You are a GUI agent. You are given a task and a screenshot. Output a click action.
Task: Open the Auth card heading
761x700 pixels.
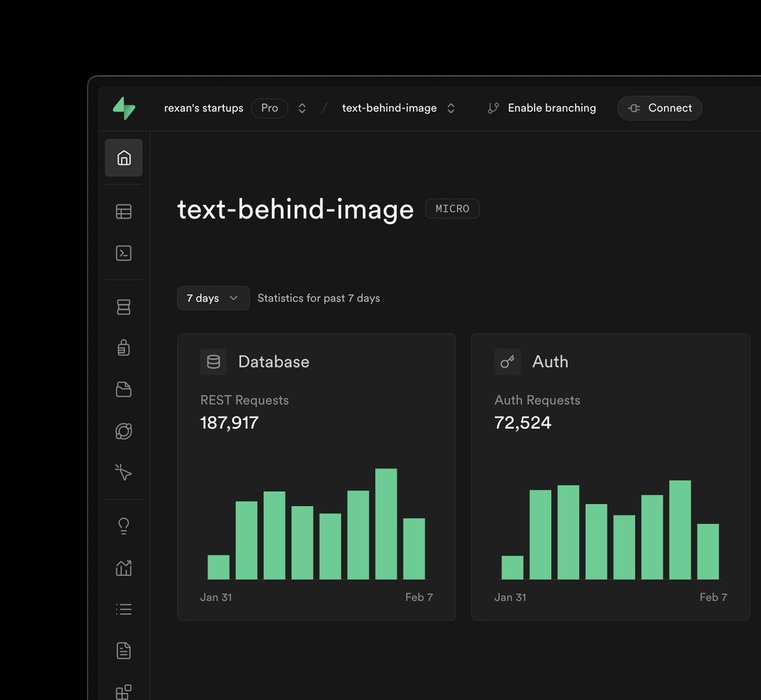[x=550, y=362]
